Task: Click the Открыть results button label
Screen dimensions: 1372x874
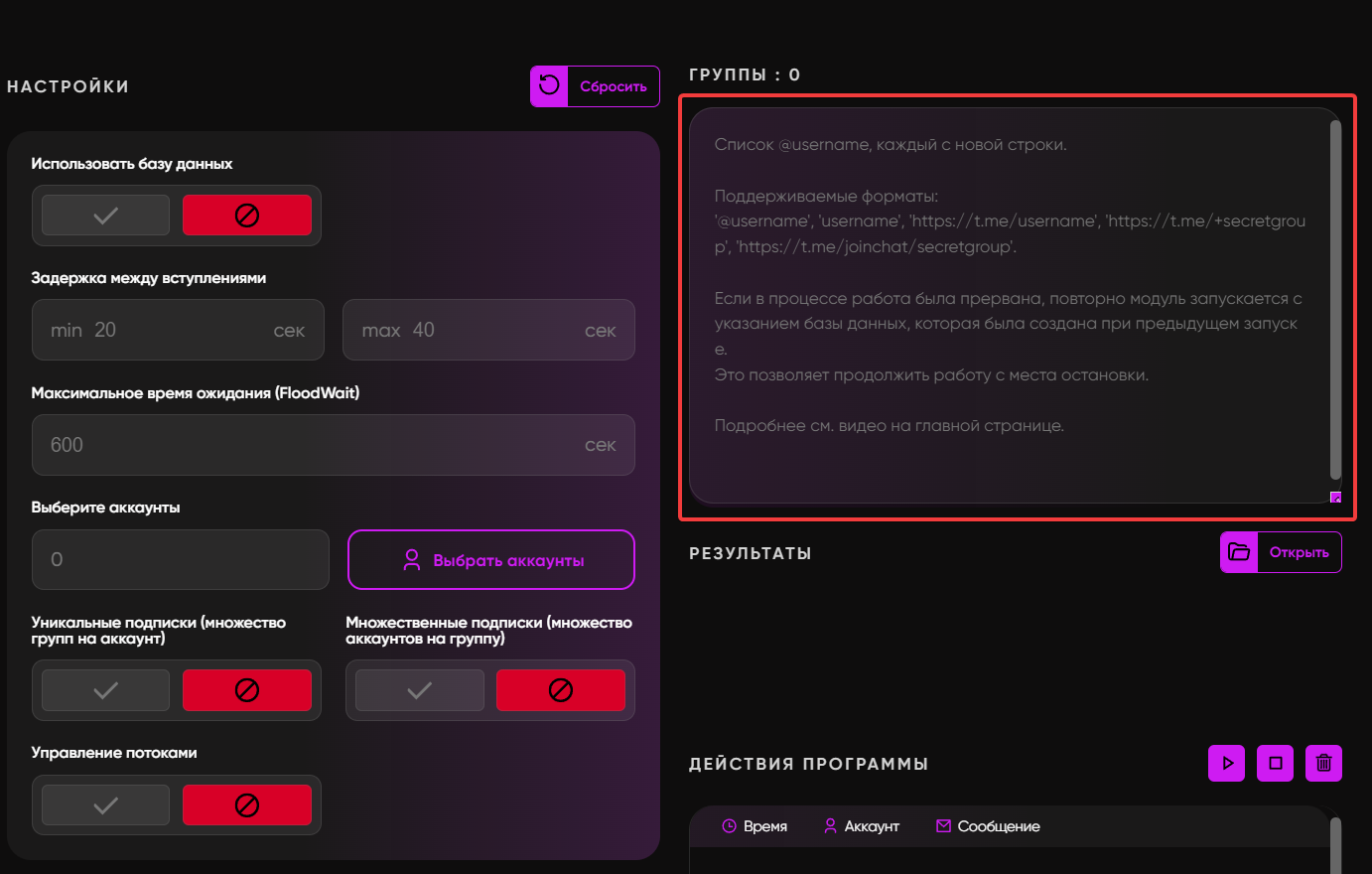Action: pos(1299,552)
